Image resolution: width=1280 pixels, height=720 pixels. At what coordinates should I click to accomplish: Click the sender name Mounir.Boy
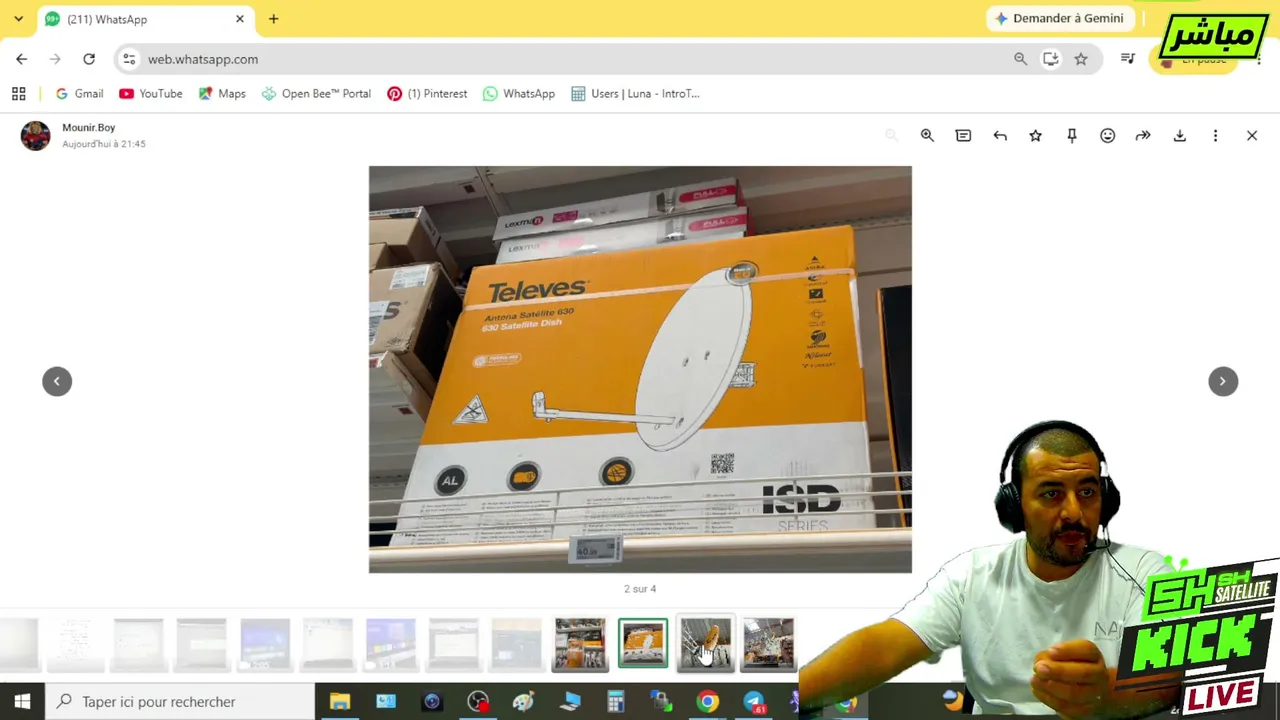tap(89, 128)
